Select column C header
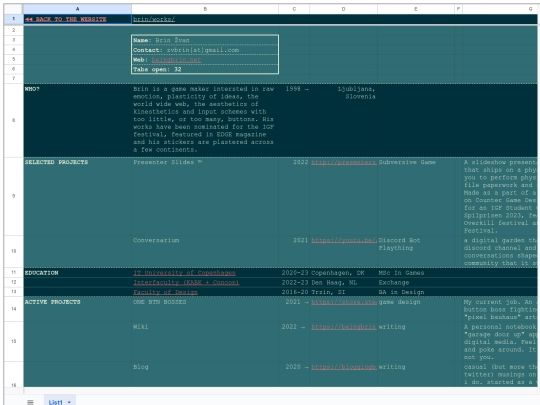Viewport: 540px width, 405px height. click(294, 9)
